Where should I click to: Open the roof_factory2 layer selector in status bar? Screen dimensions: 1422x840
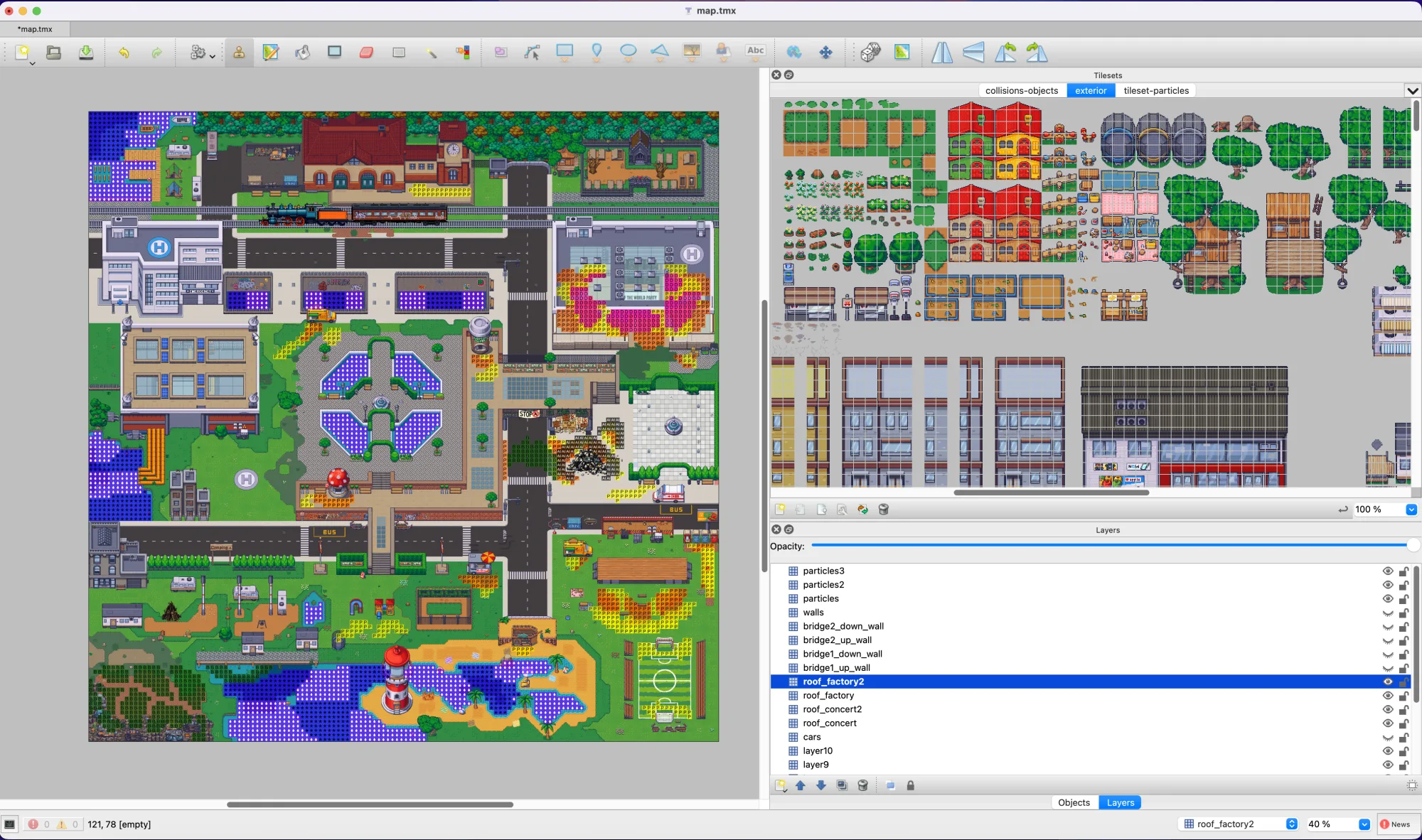(x=1293, y=824)
